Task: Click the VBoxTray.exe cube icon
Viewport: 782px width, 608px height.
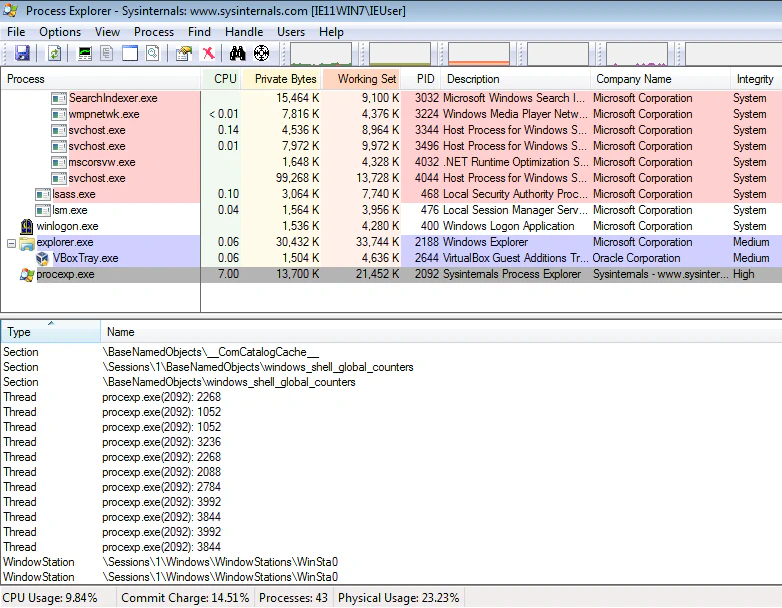Action: click(x=42, y=258)
